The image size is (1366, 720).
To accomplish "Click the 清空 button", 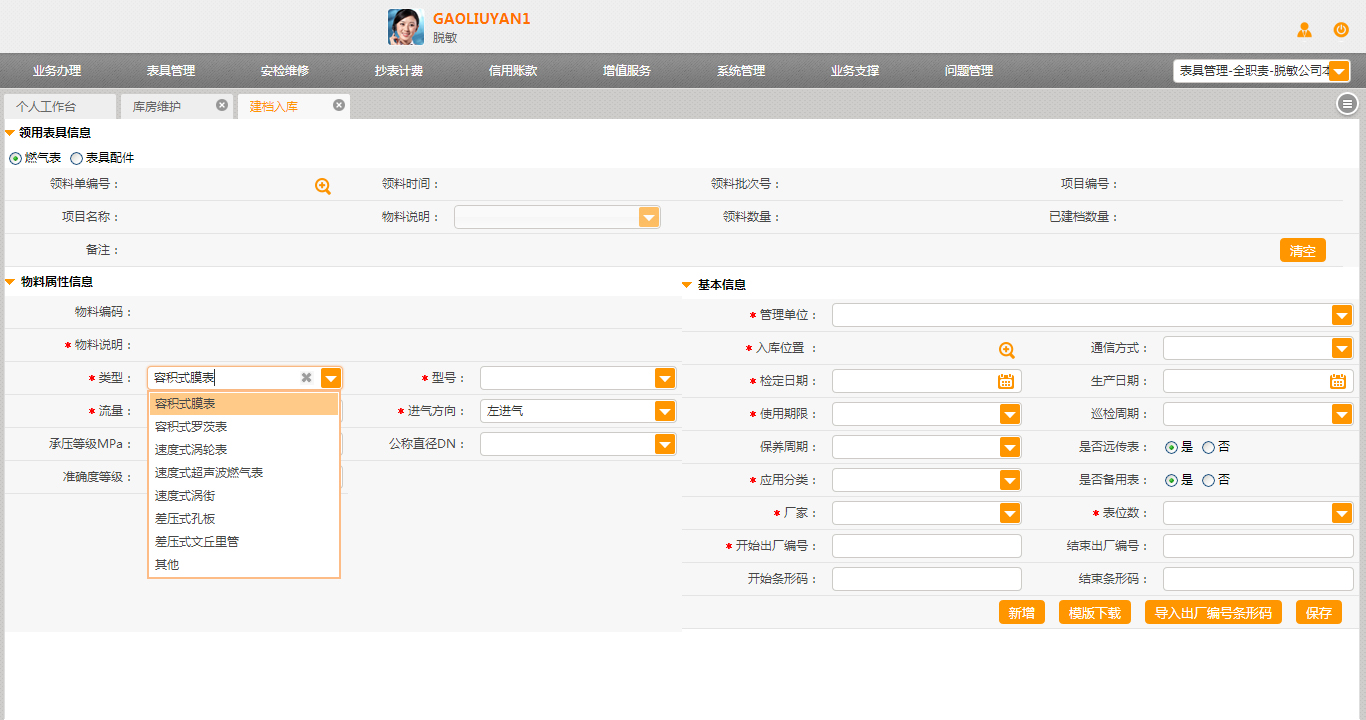I will [1302, 251].
